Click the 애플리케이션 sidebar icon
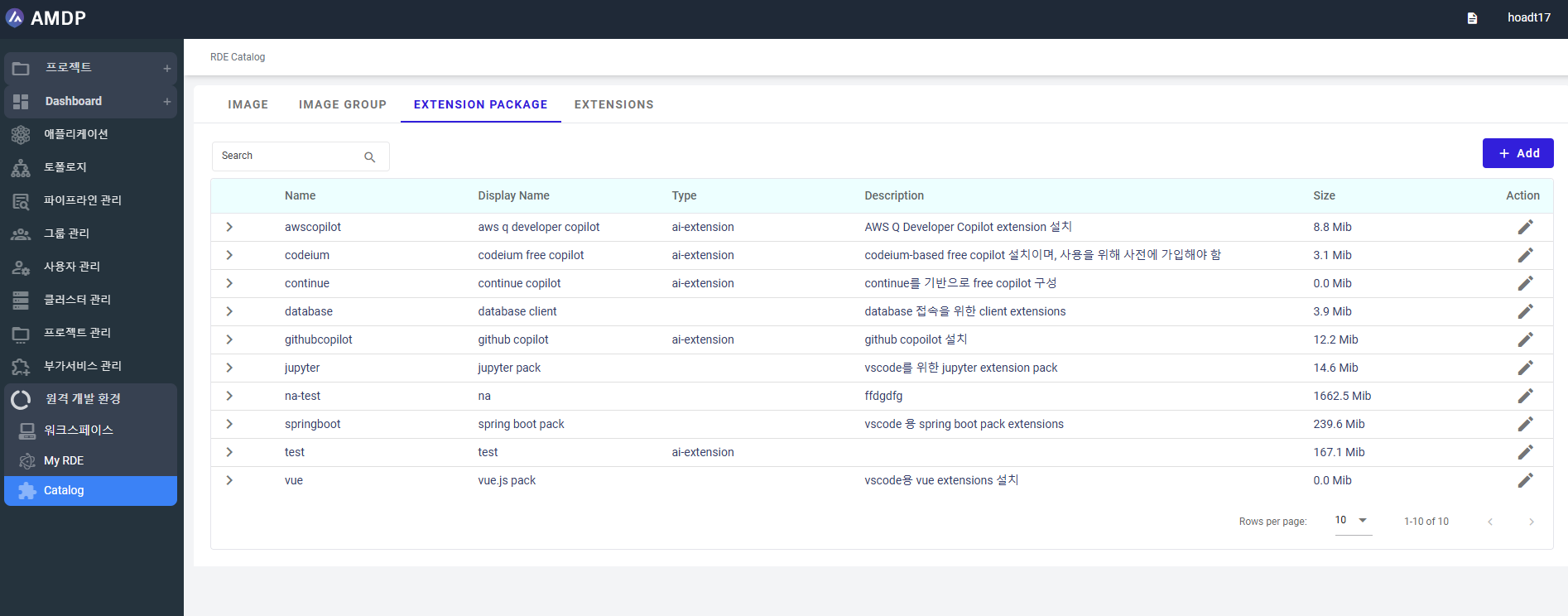This screenshot has width=1568, height=616. pyautogui.click(x=21, y=134)
